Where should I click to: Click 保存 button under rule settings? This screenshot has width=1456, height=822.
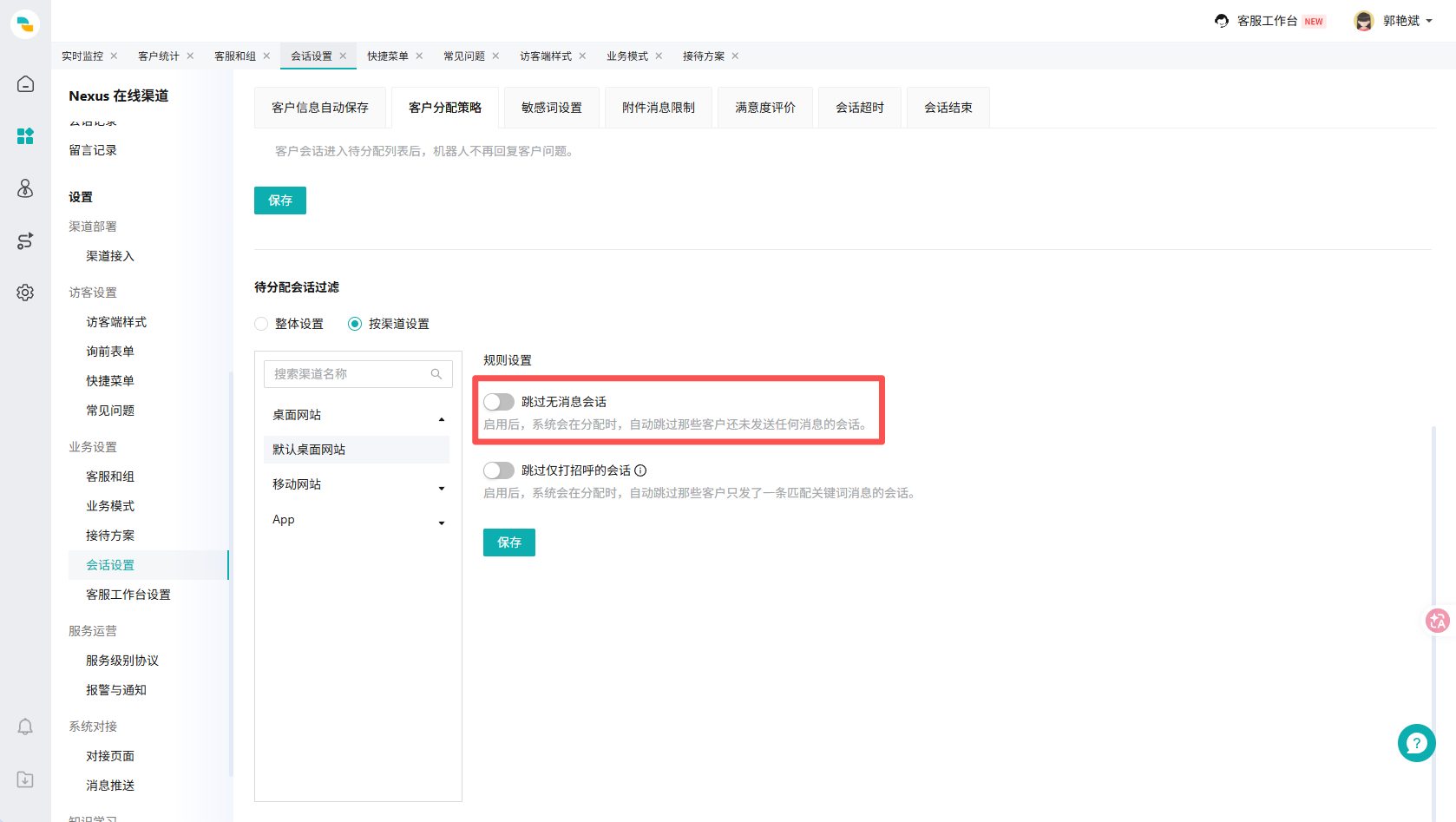tap(509, 543)
